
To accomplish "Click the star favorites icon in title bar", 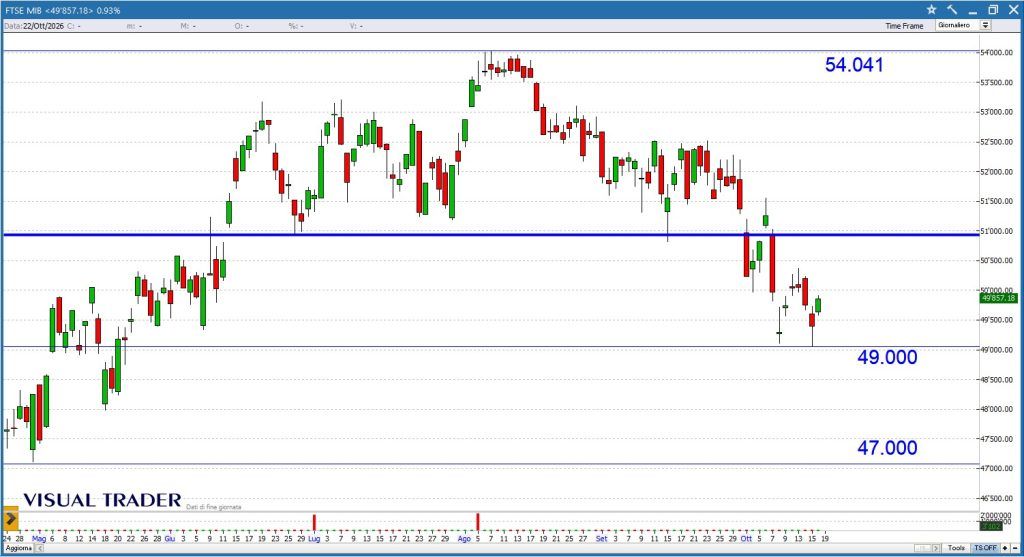I will tap(931, 10).
